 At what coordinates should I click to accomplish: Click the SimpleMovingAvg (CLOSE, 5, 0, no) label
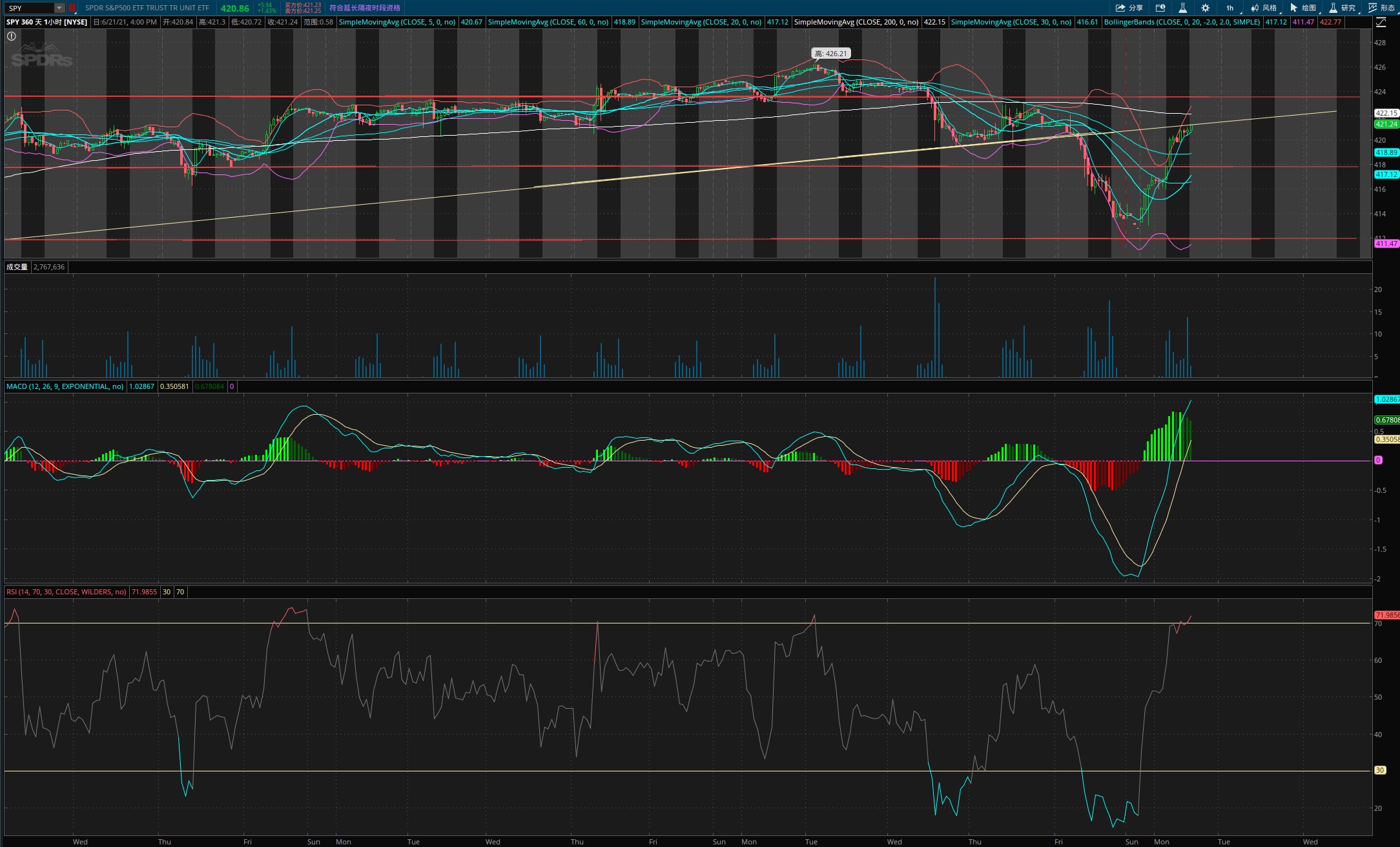pyautogui.click(x=397, y=22)
